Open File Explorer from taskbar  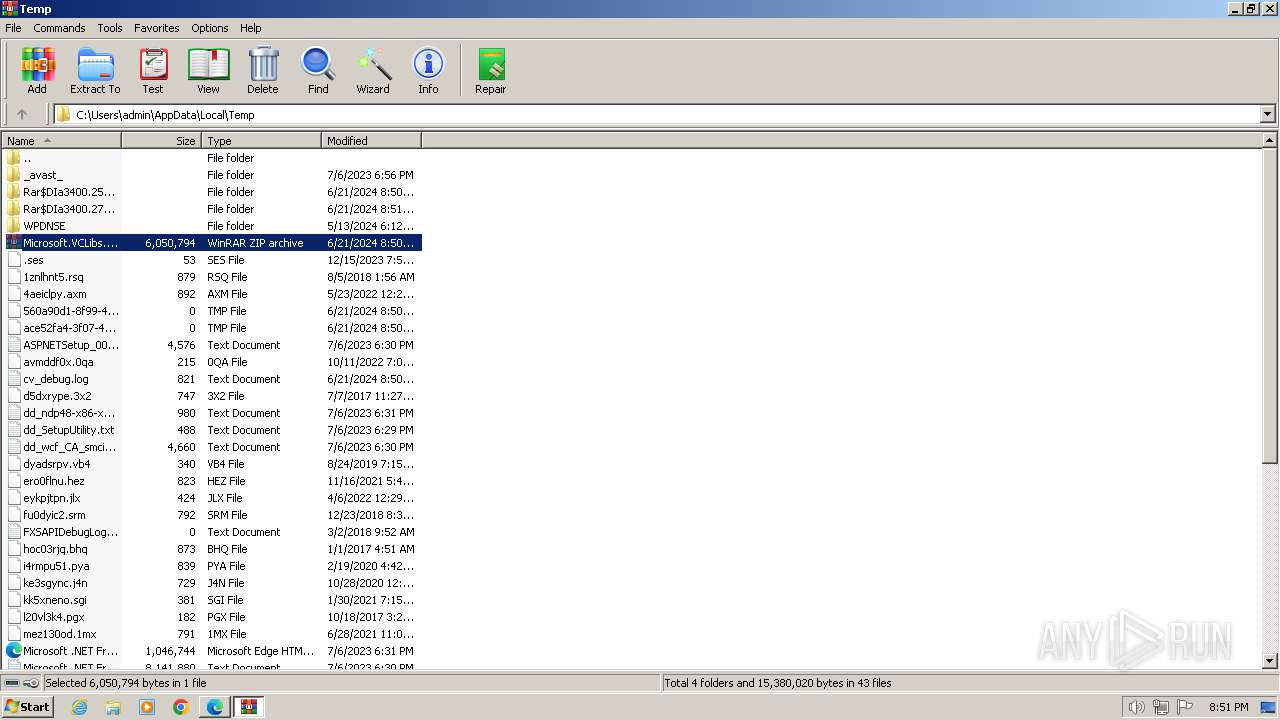pos(113,707)
